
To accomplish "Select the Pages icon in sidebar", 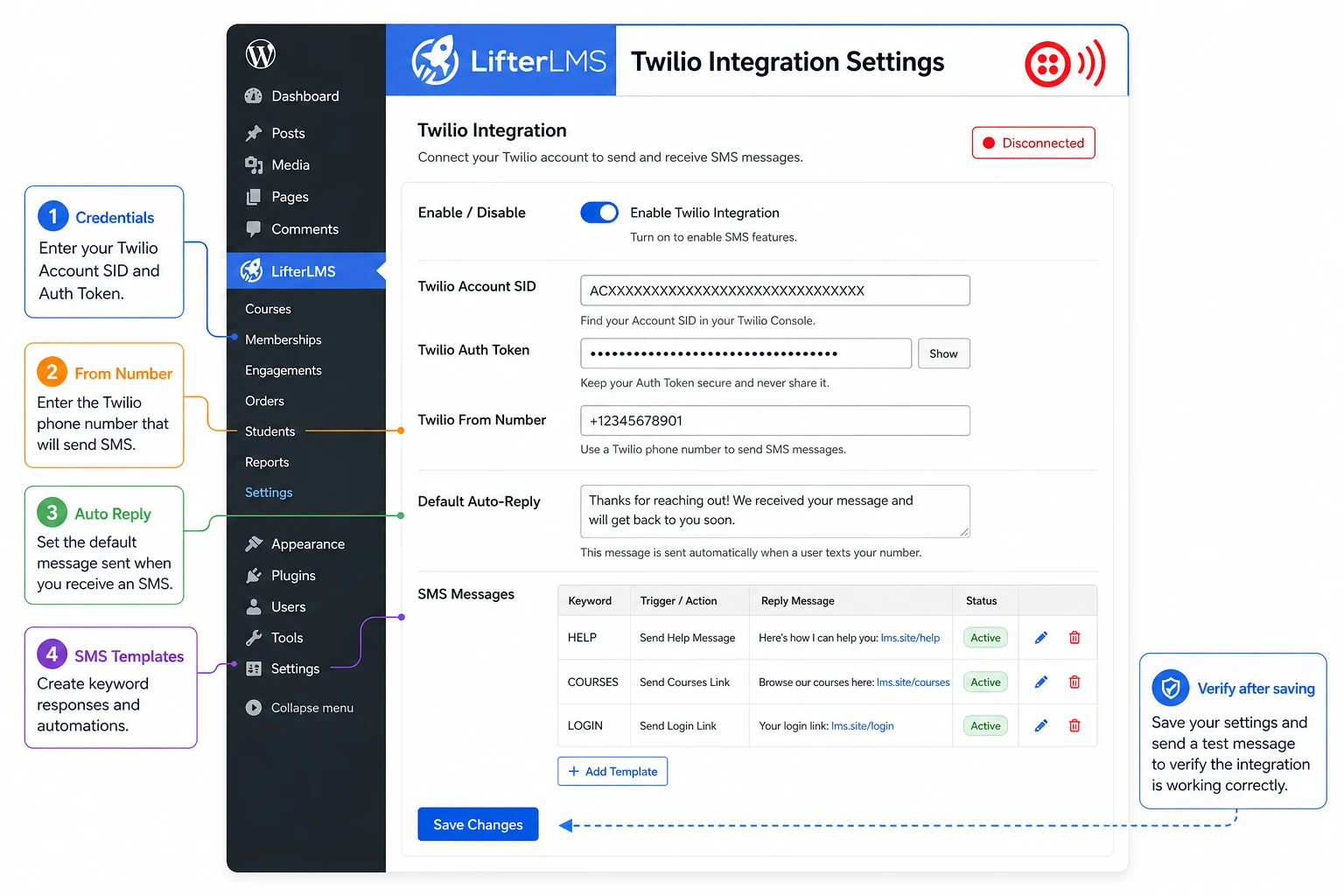I will tap(254, 197).
